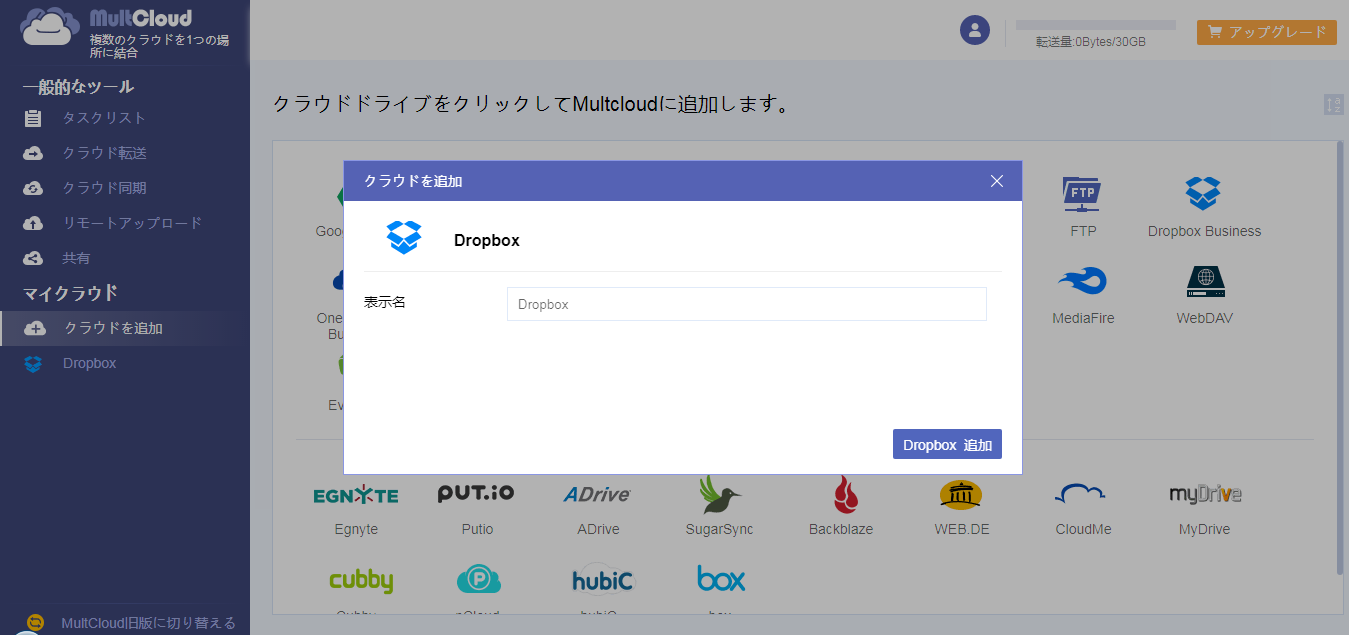The width and height of the screenshot is (1349, 635).
Task: Select the SugarSync cloud service
Action: [x=719, y=507]
